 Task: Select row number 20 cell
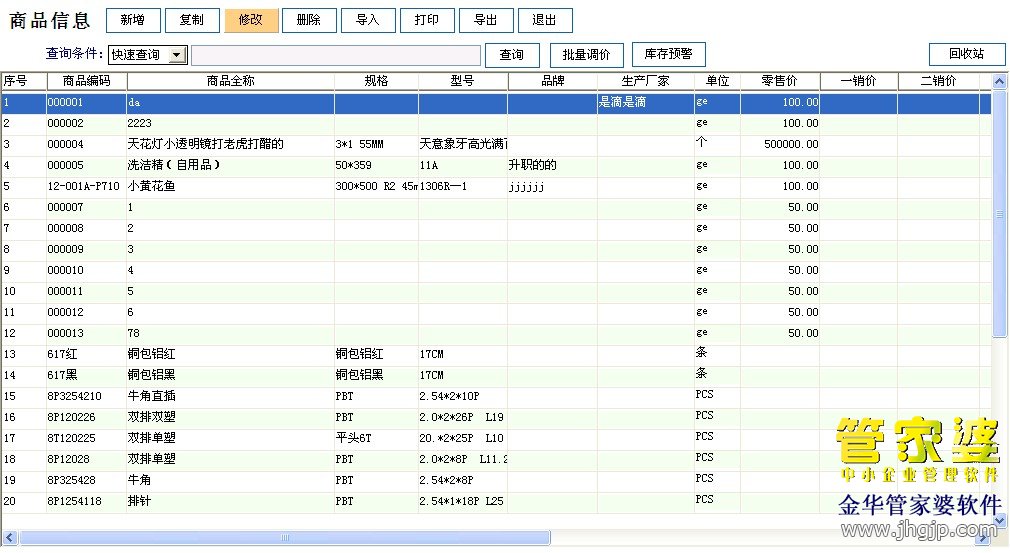[23, 501]
